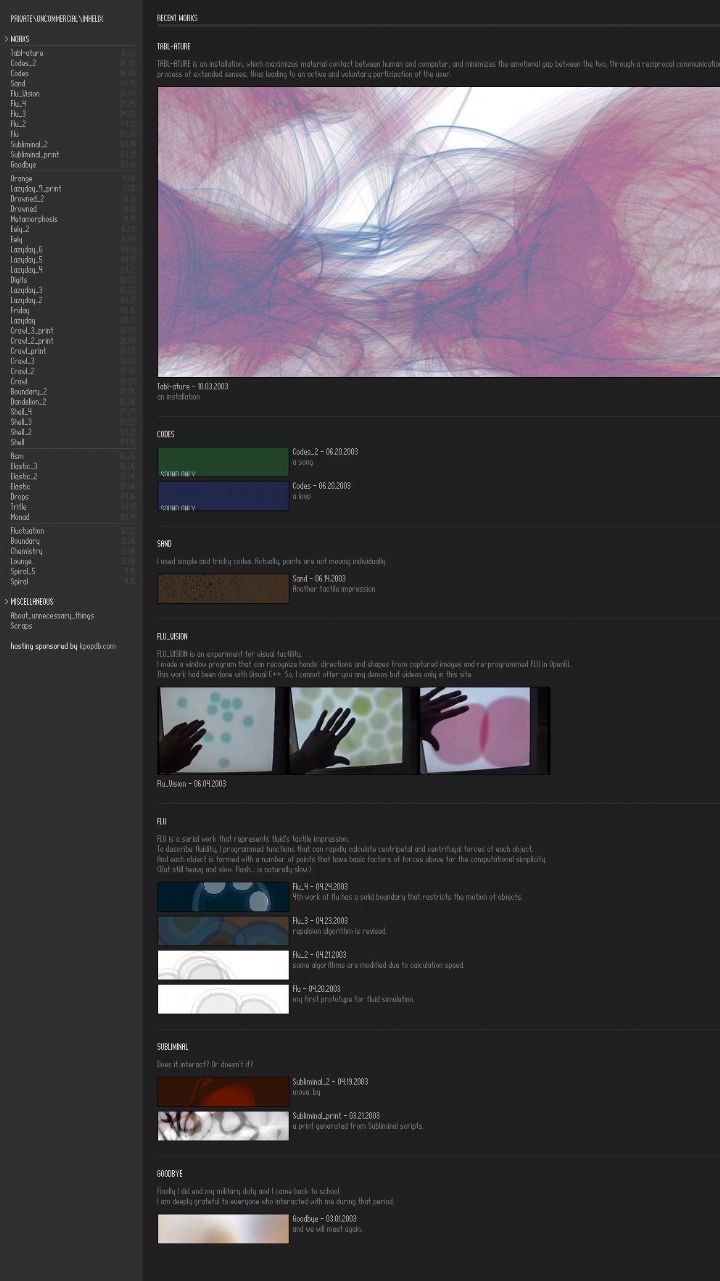Open Lounge sidebar entry
This screenshot has width=720, height=1281.
point(21,561)
